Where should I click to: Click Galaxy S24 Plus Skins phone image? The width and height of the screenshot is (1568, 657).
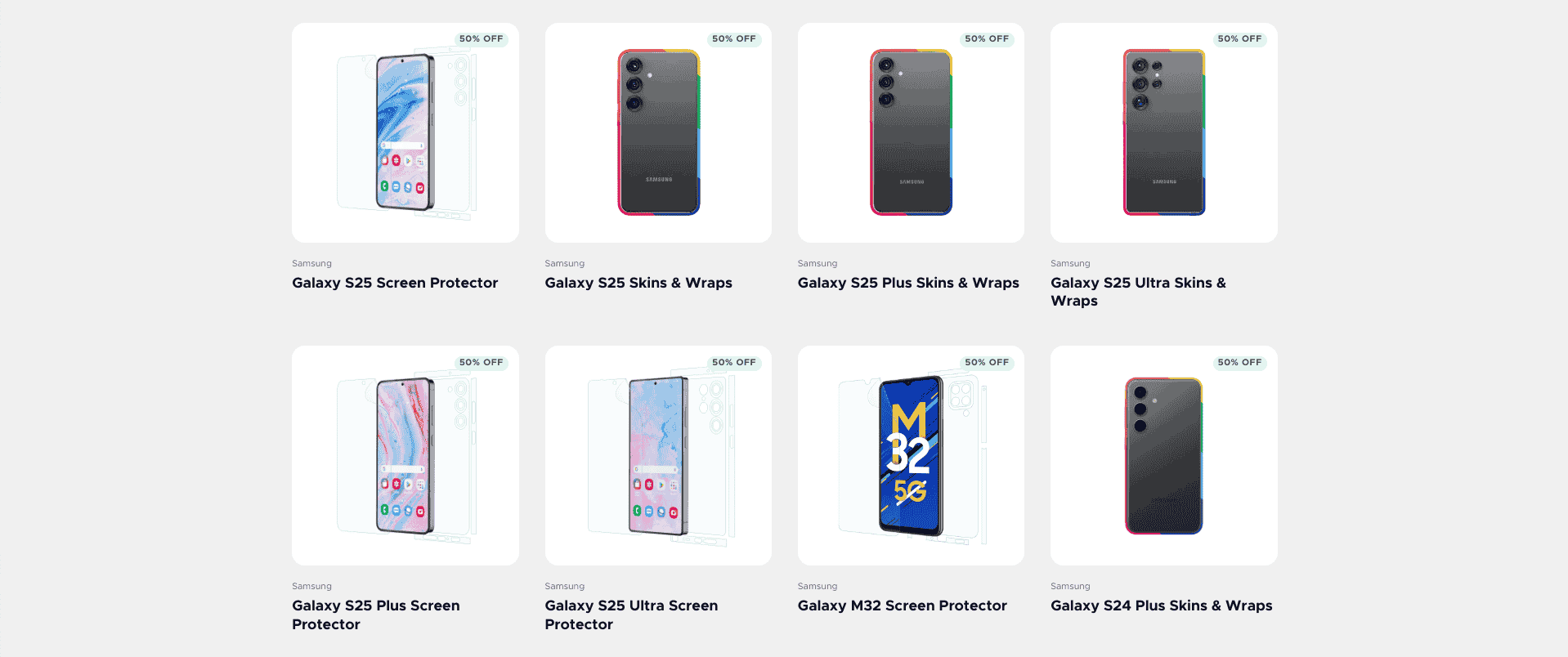pyautogui.click(x=1163, y=456)
